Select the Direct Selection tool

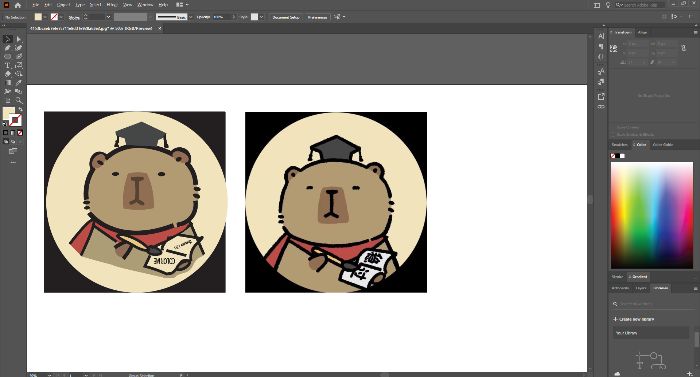[x=19, y=39]
